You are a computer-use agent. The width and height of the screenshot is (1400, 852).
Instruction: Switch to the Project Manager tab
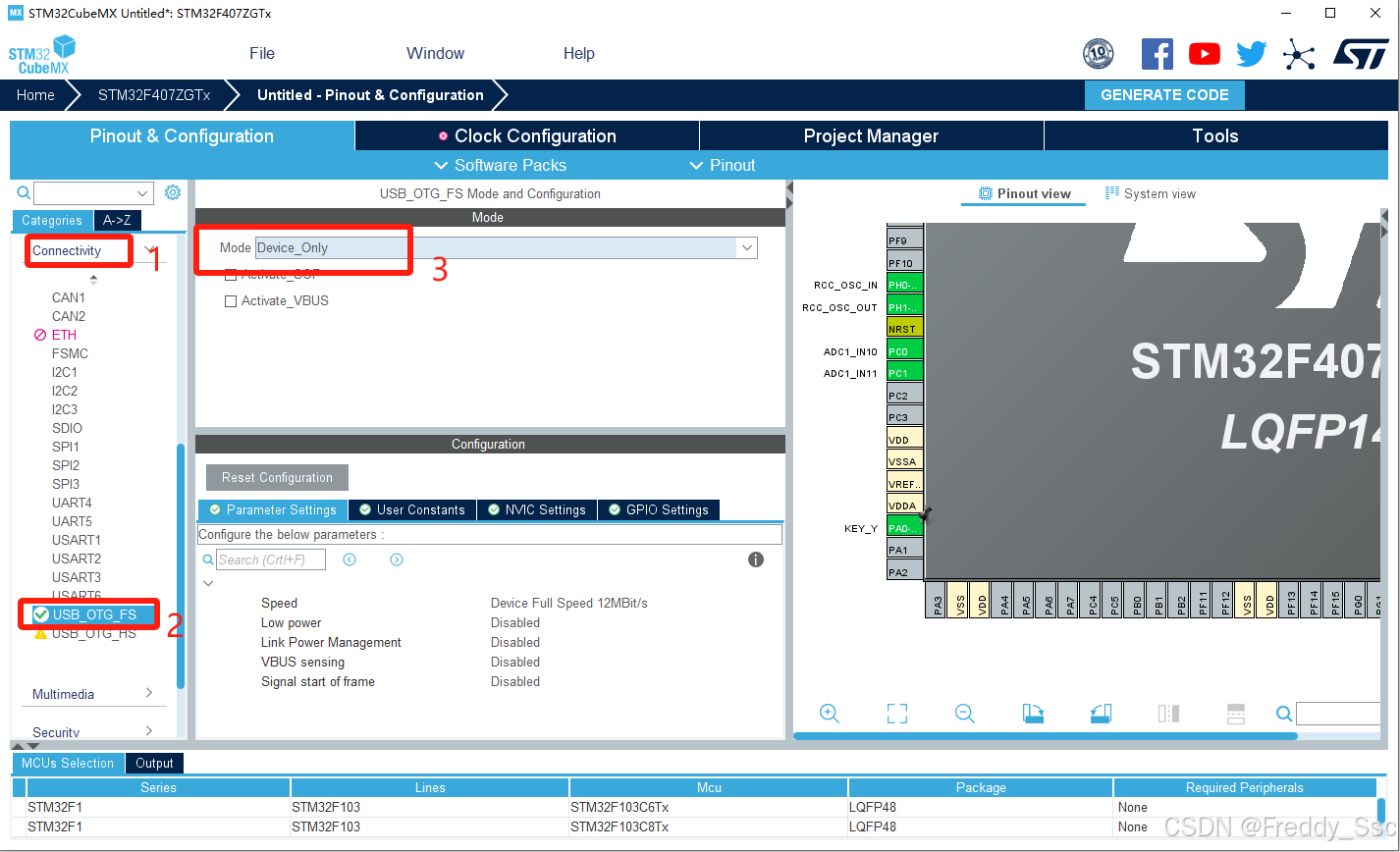coord(871,135)
